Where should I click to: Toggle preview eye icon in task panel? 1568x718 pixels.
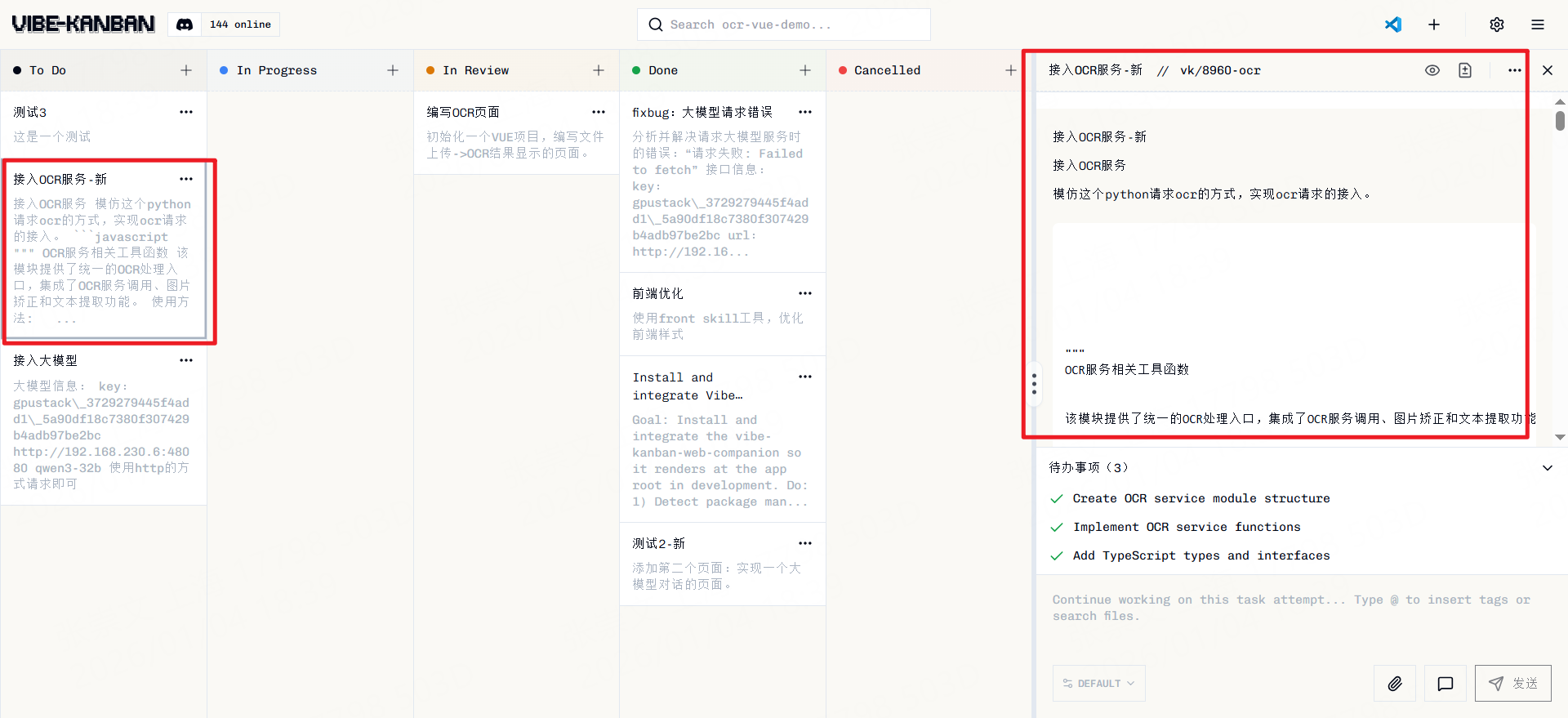coord(1432,70)
